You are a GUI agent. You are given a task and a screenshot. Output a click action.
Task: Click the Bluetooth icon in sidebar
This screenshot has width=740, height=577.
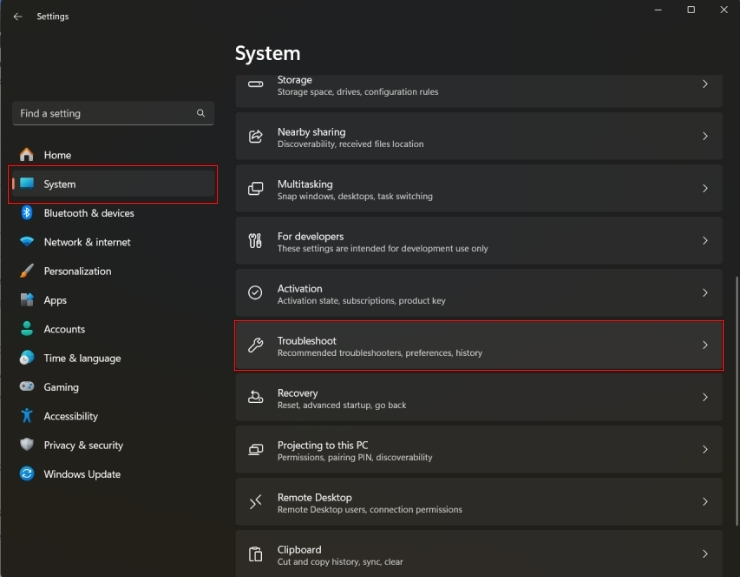pos(27,213)
